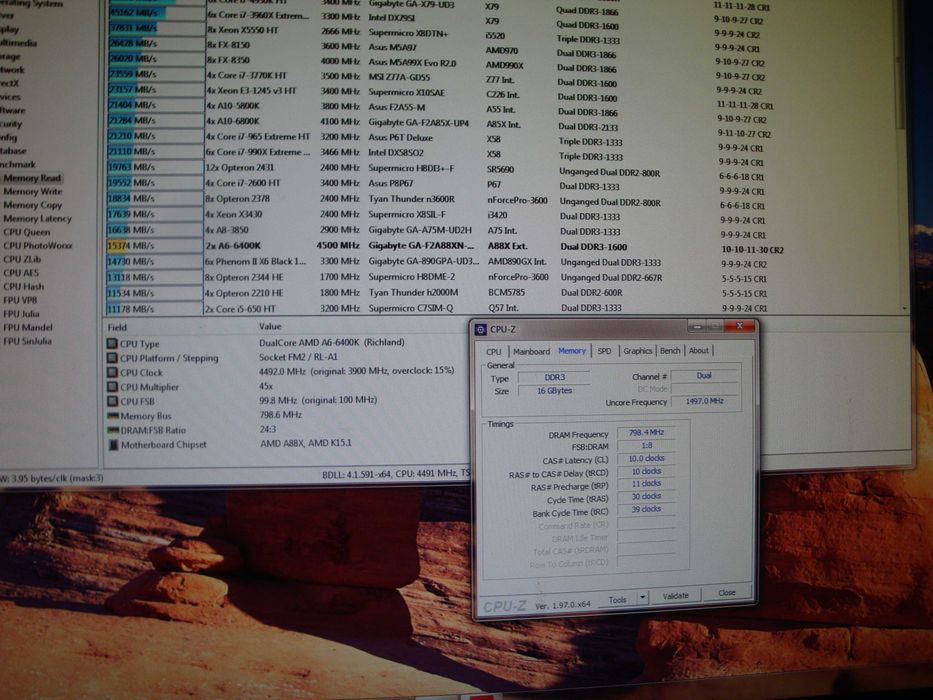Select CPU Queen benchmark
This screenshot has height=700, width=933.
26,232
